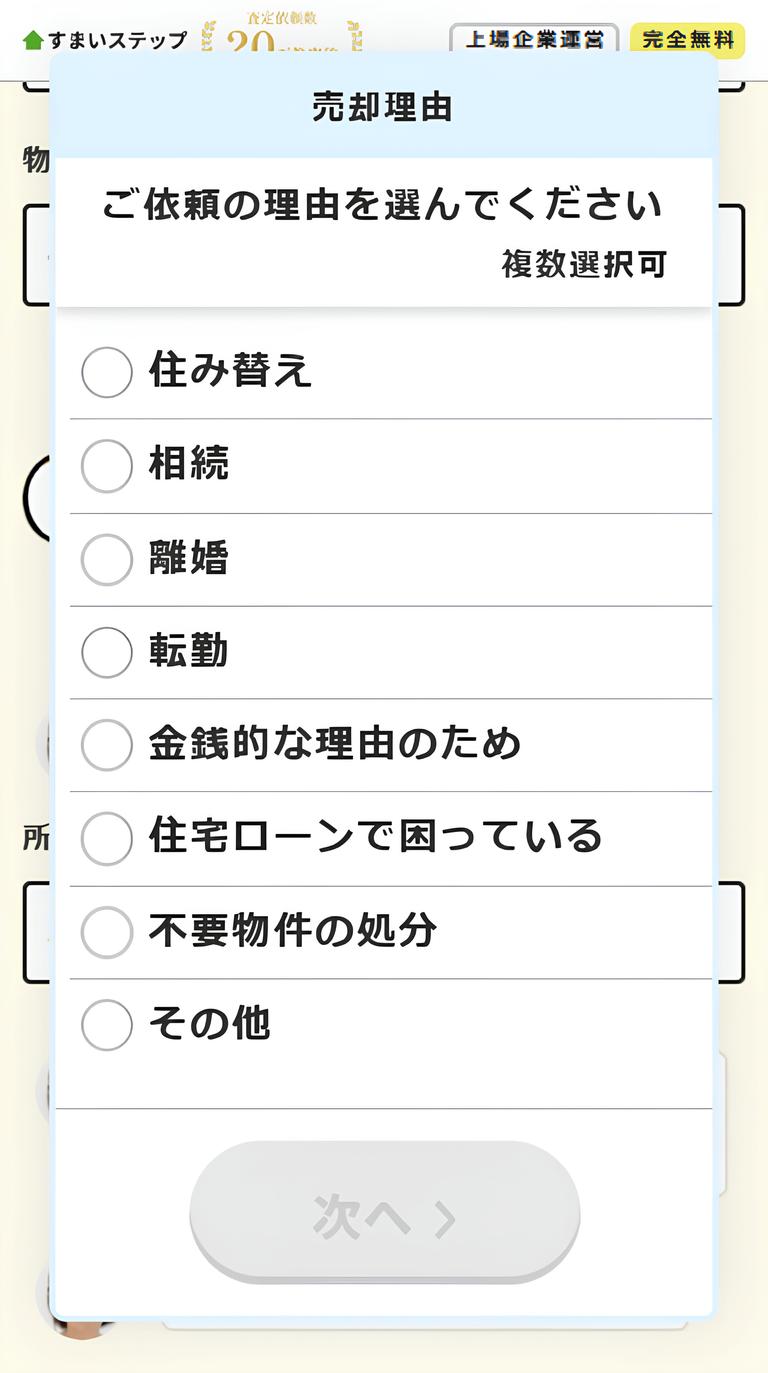Pick the その他 radio circle
The height and width of the screenshot is (1373, 768).
(106, 1025)
